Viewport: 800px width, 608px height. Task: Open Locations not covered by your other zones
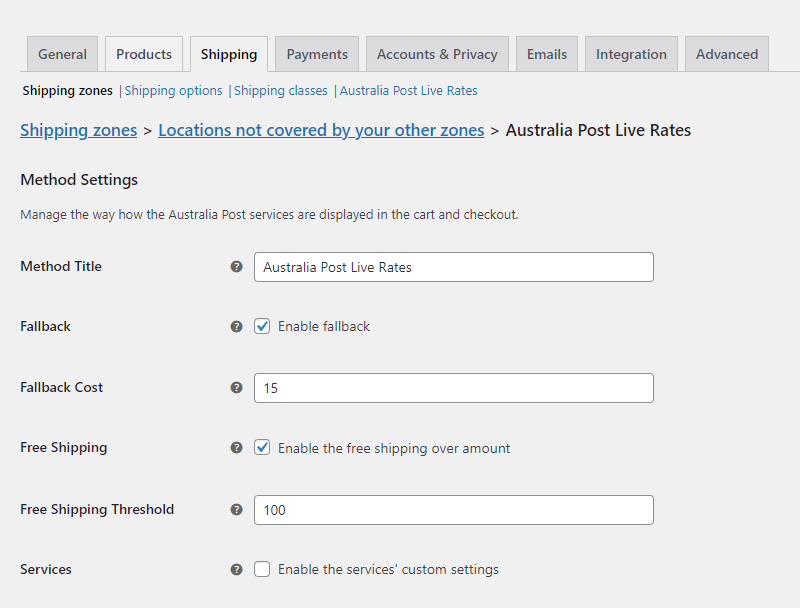[x=321, y=131]
